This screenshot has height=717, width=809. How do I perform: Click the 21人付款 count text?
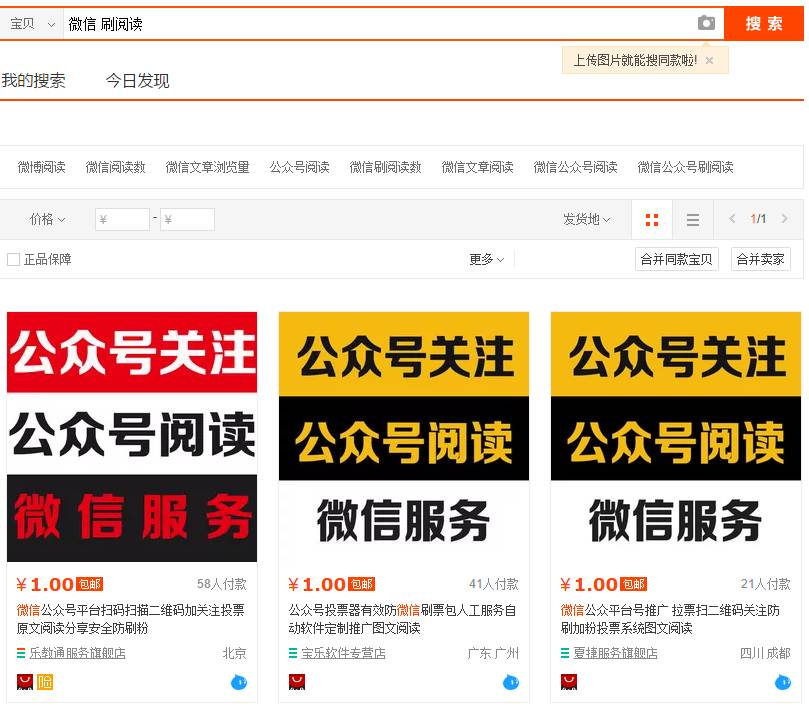[x=765, y=584]
